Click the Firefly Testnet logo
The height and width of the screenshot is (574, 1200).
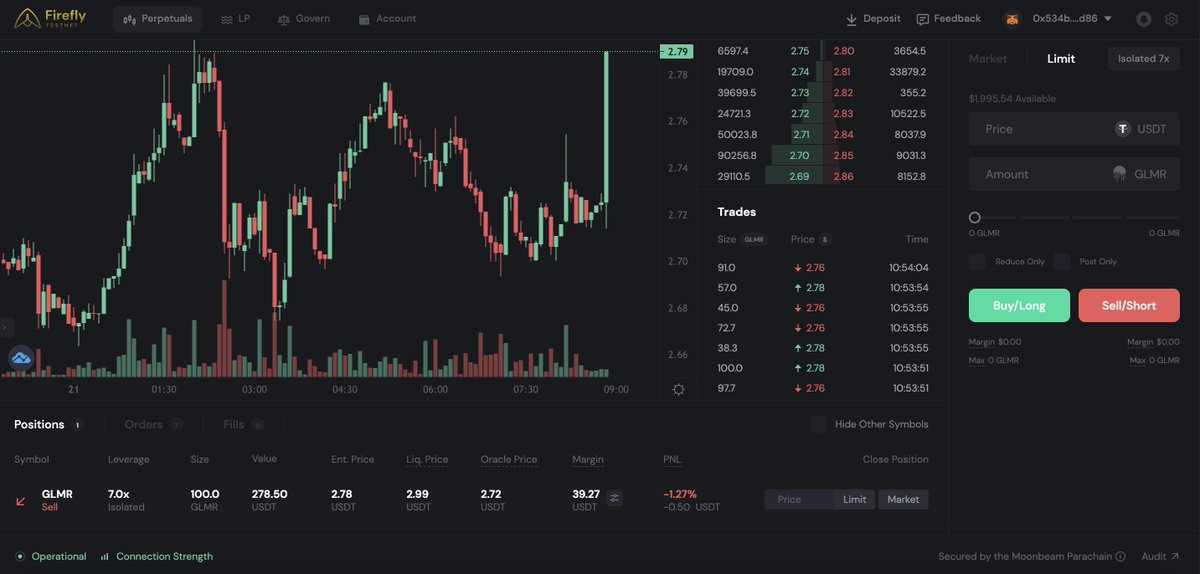(51, 18)
